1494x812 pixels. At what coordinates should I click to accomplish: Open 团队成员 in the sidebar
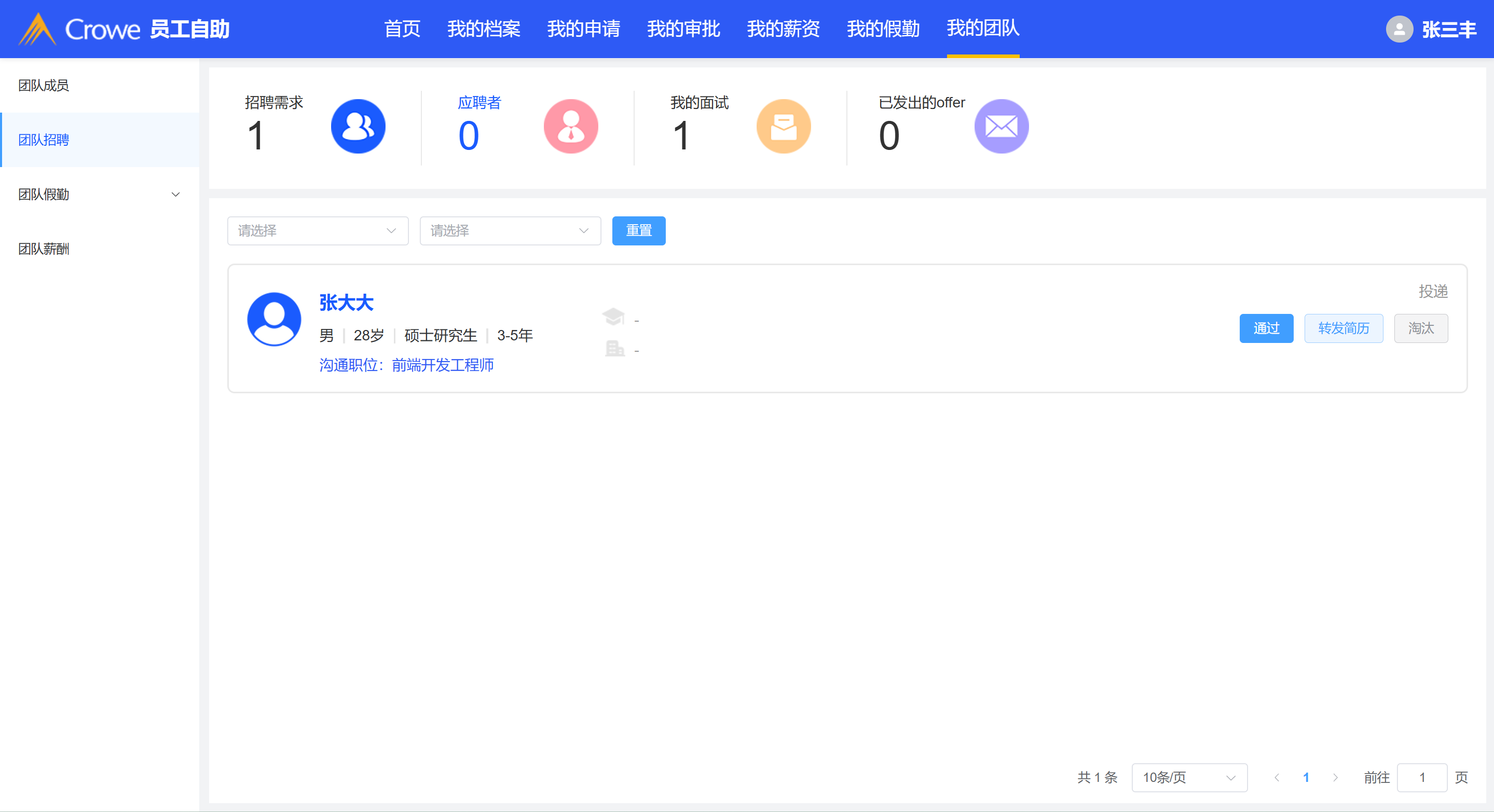point(44,85)
